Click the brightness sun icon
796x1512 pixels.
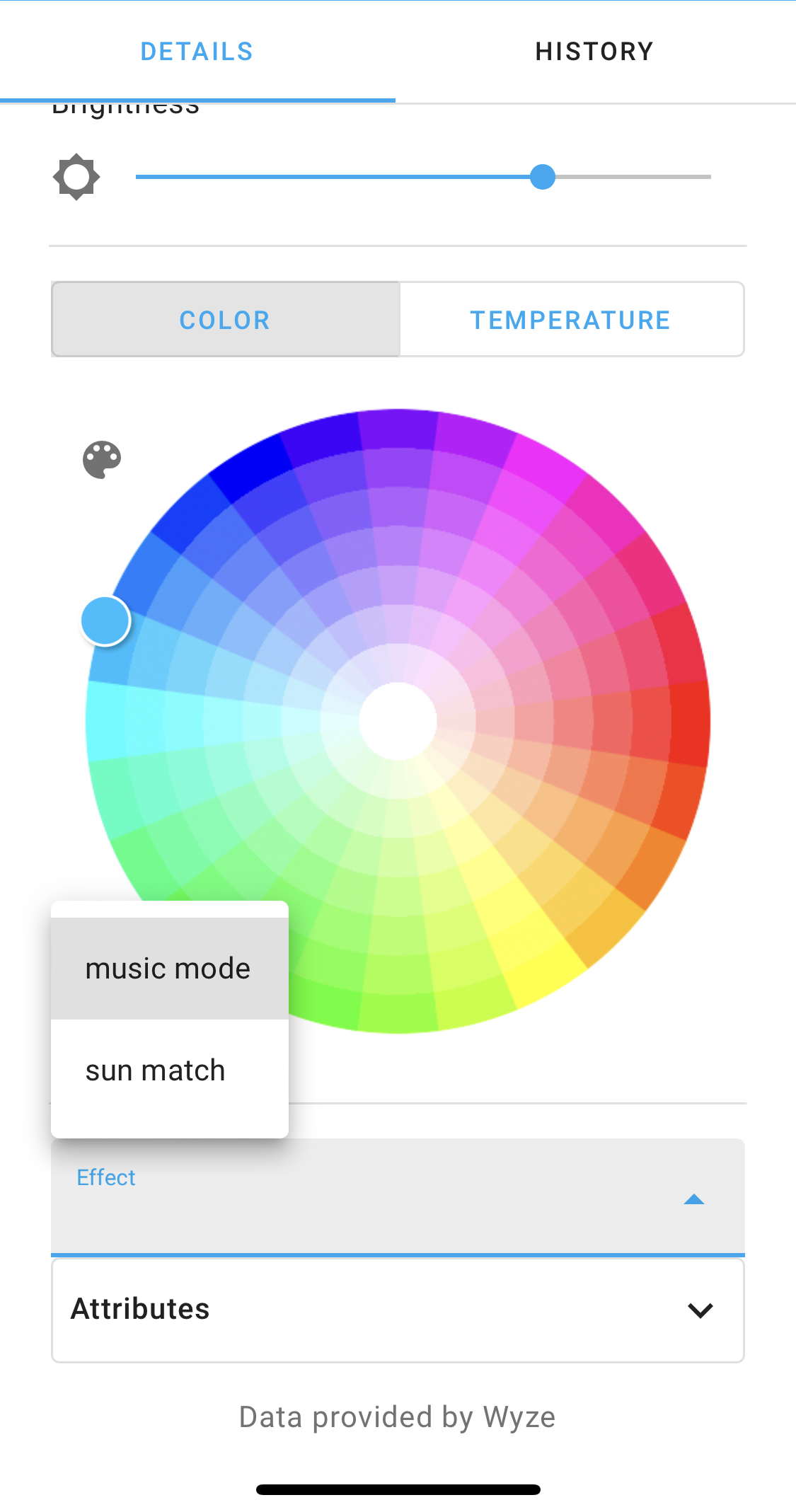tap(76, 177)
